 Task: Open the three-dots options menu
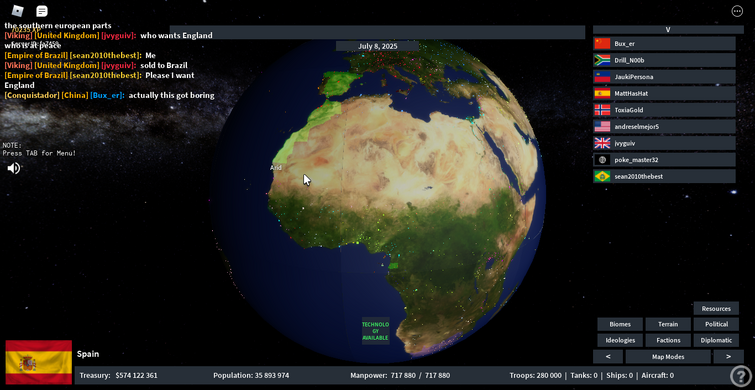click(737, 11)
